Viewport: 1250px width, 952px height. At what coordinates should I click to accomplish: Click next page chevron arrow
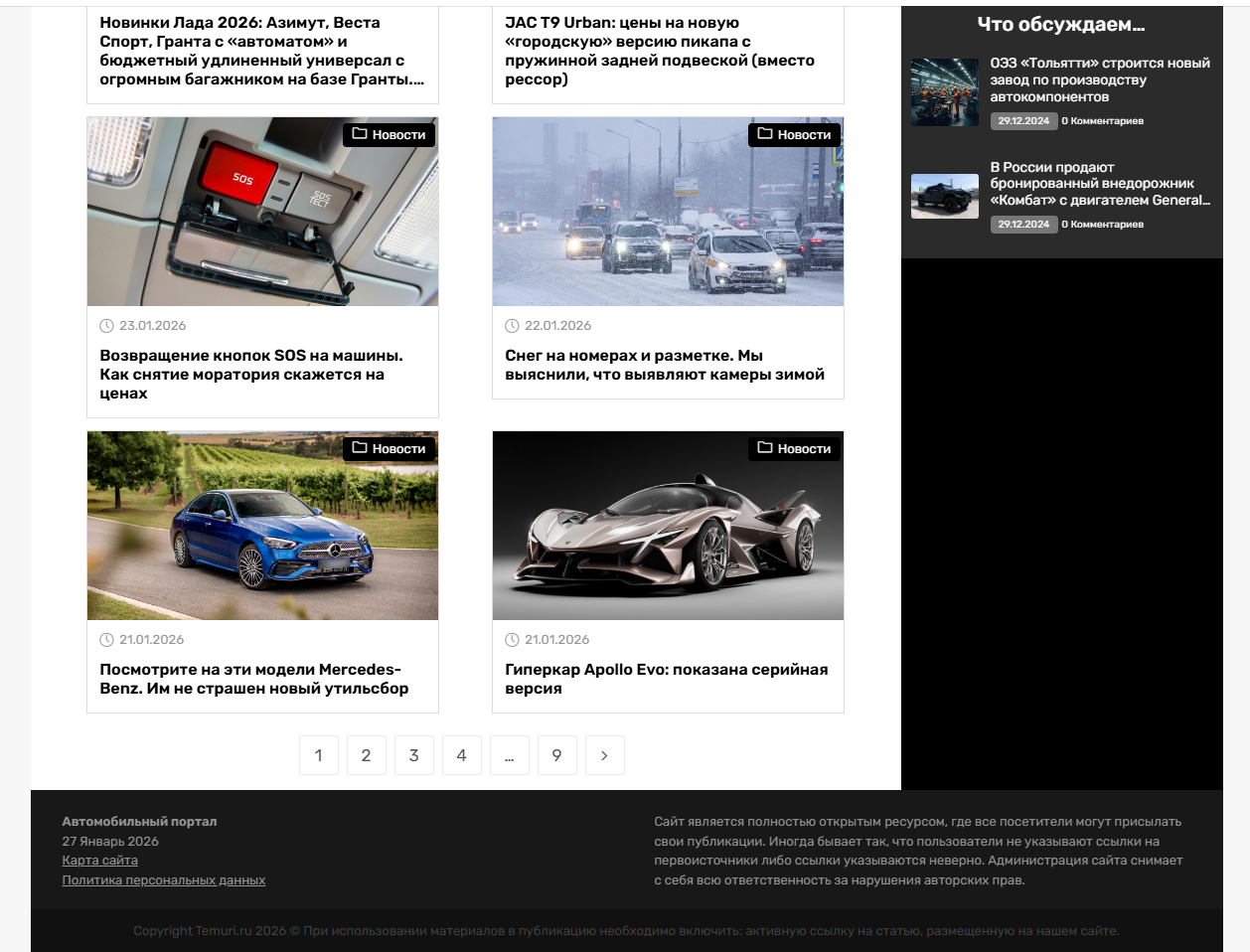point(605,755)
